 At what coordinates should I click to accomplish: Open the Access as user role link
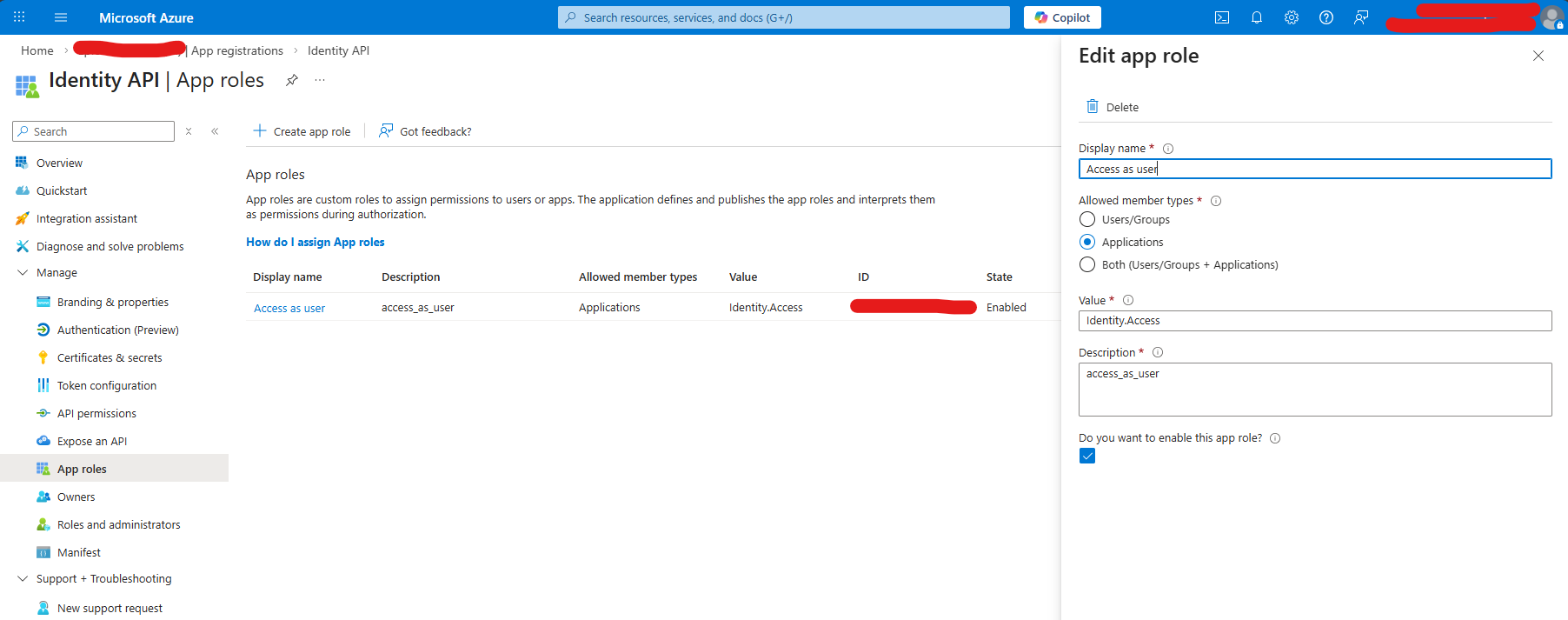point(289,308)
